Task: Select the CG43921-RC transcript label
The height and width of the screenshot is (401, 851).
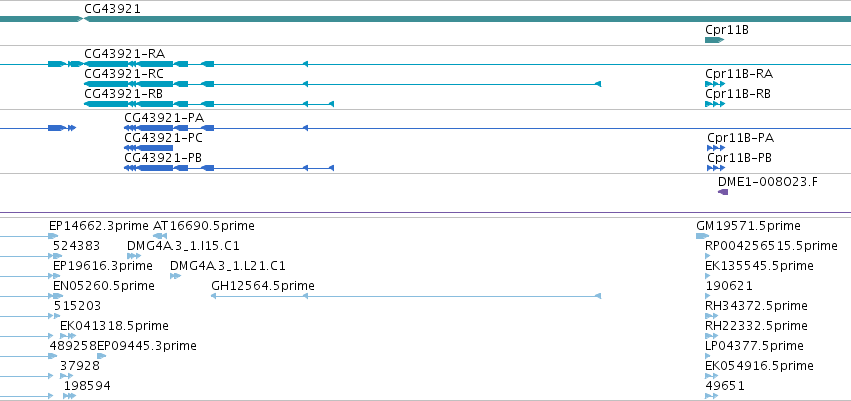Action: pos(124,73)
